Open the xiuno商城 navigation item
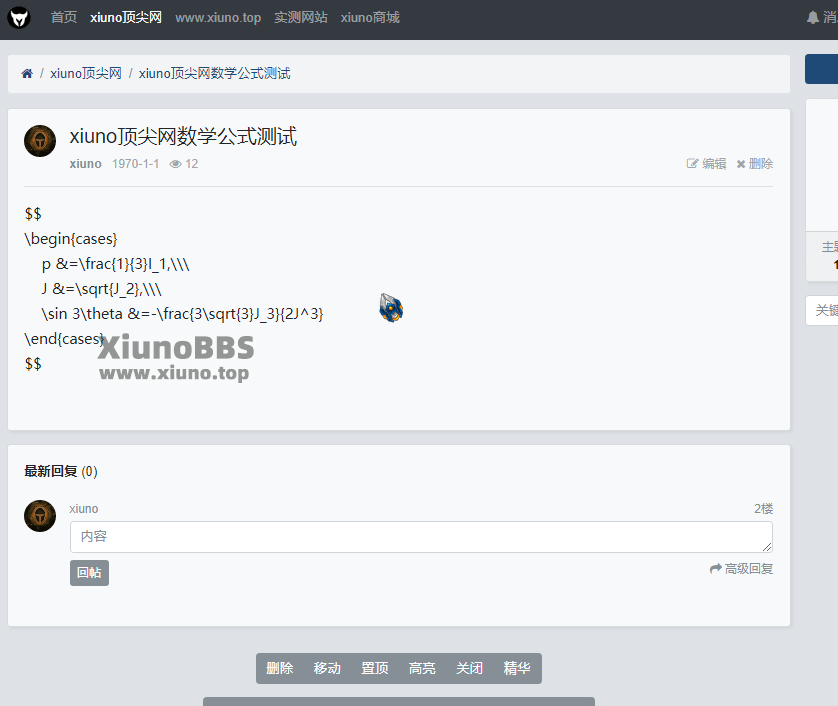This screenshot has width=838, height=706. 370,18
